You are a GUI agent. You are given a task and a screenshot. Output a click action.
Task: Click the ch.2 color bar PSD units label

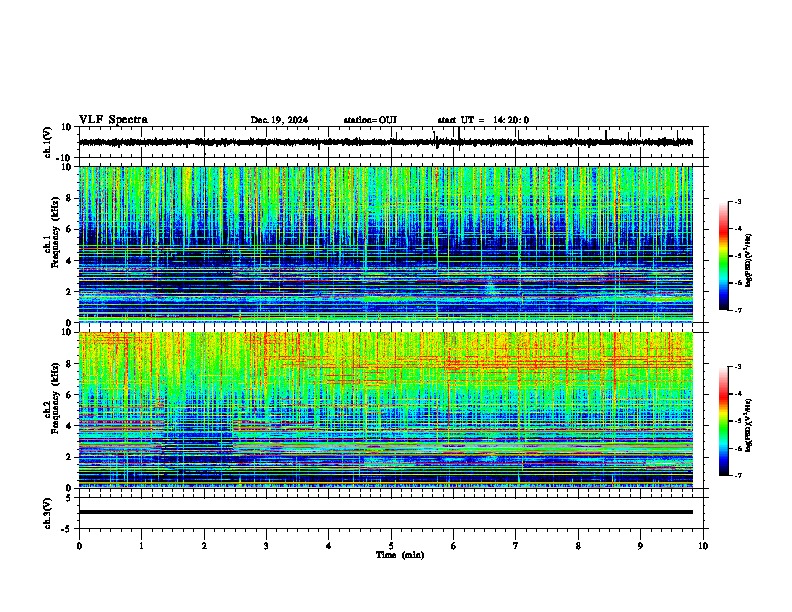point(748,425)
